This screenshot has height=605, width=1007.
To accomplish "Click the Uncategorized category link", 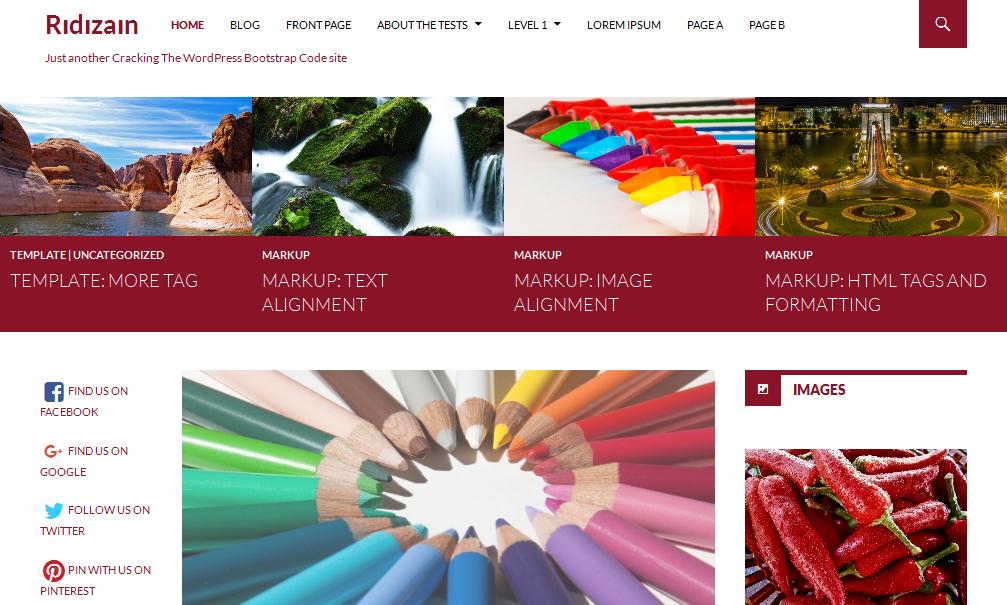I will click(x=118, y=255).
